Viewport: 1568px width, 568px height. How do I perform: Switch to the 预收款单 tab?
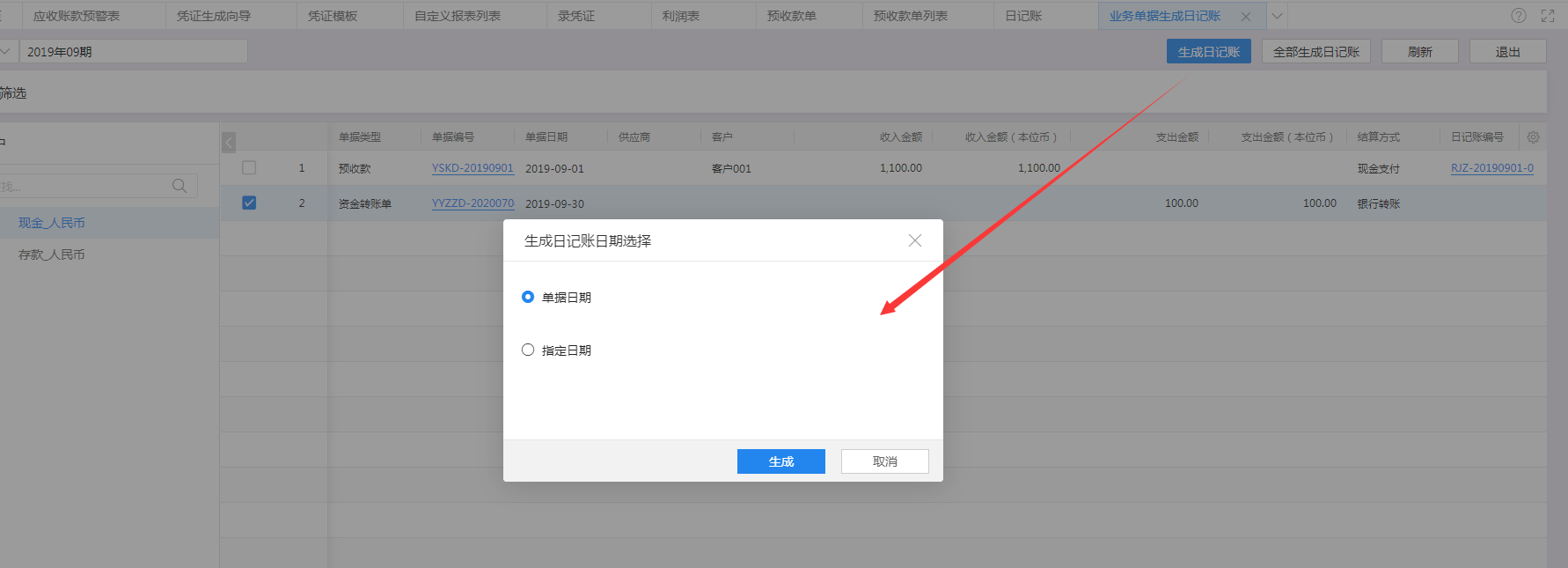coord(792,16)
